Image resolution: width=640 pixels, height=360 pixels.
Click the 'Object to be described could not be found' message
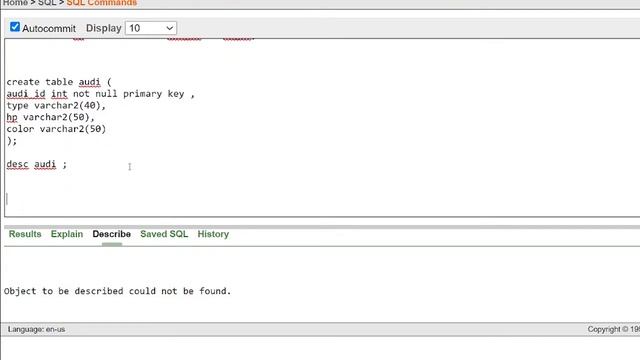point(118,291)
